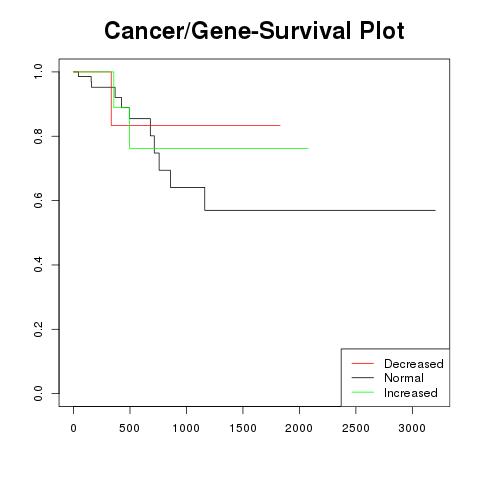Click the 2000 x-axis tick label
The image size is (480, 480).
click(x=299, y=428)
